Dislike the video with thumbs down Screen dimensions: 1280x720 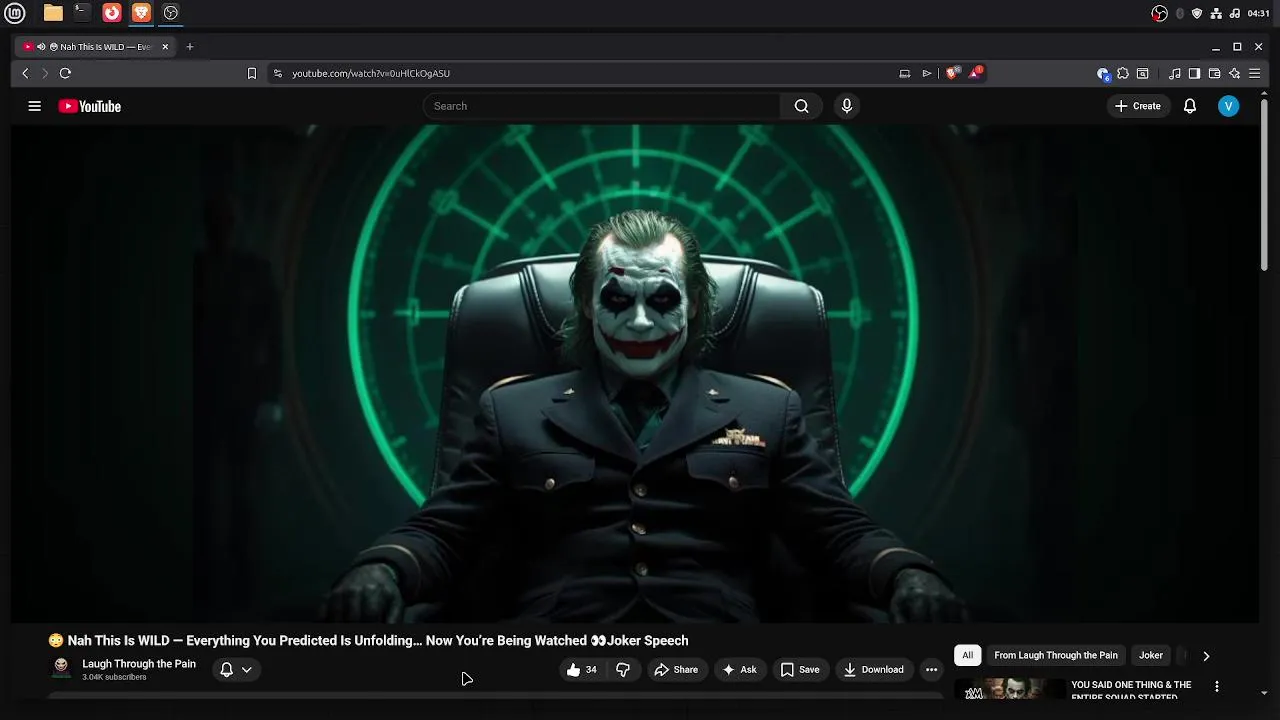click(623, 670)
